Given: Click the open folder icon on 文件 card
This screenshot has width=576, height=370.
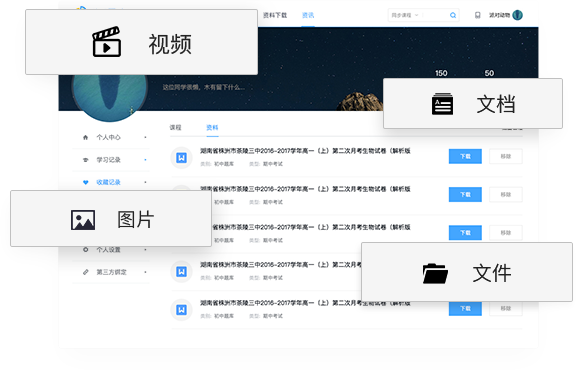Looking at the screenshot, I should point(435,273).
